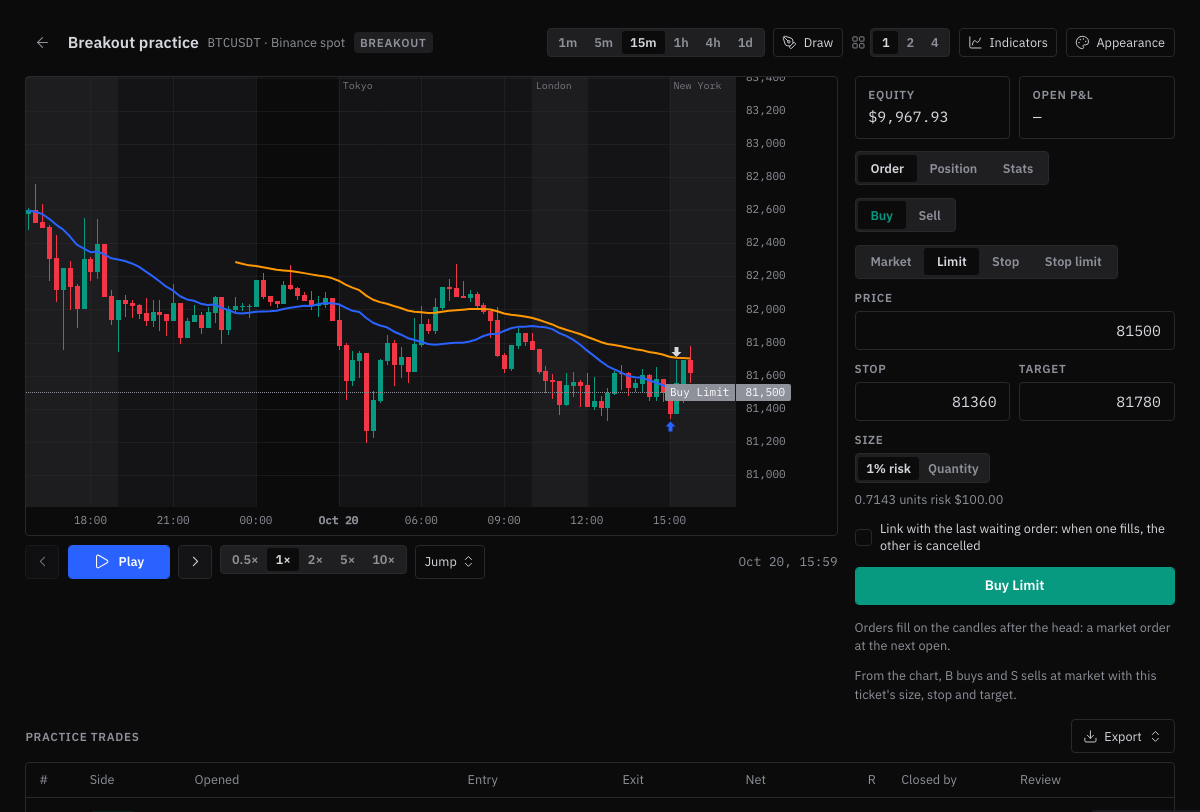Start replay with the Play button
The image size is (1200, 812).
(x=119, y=562)
